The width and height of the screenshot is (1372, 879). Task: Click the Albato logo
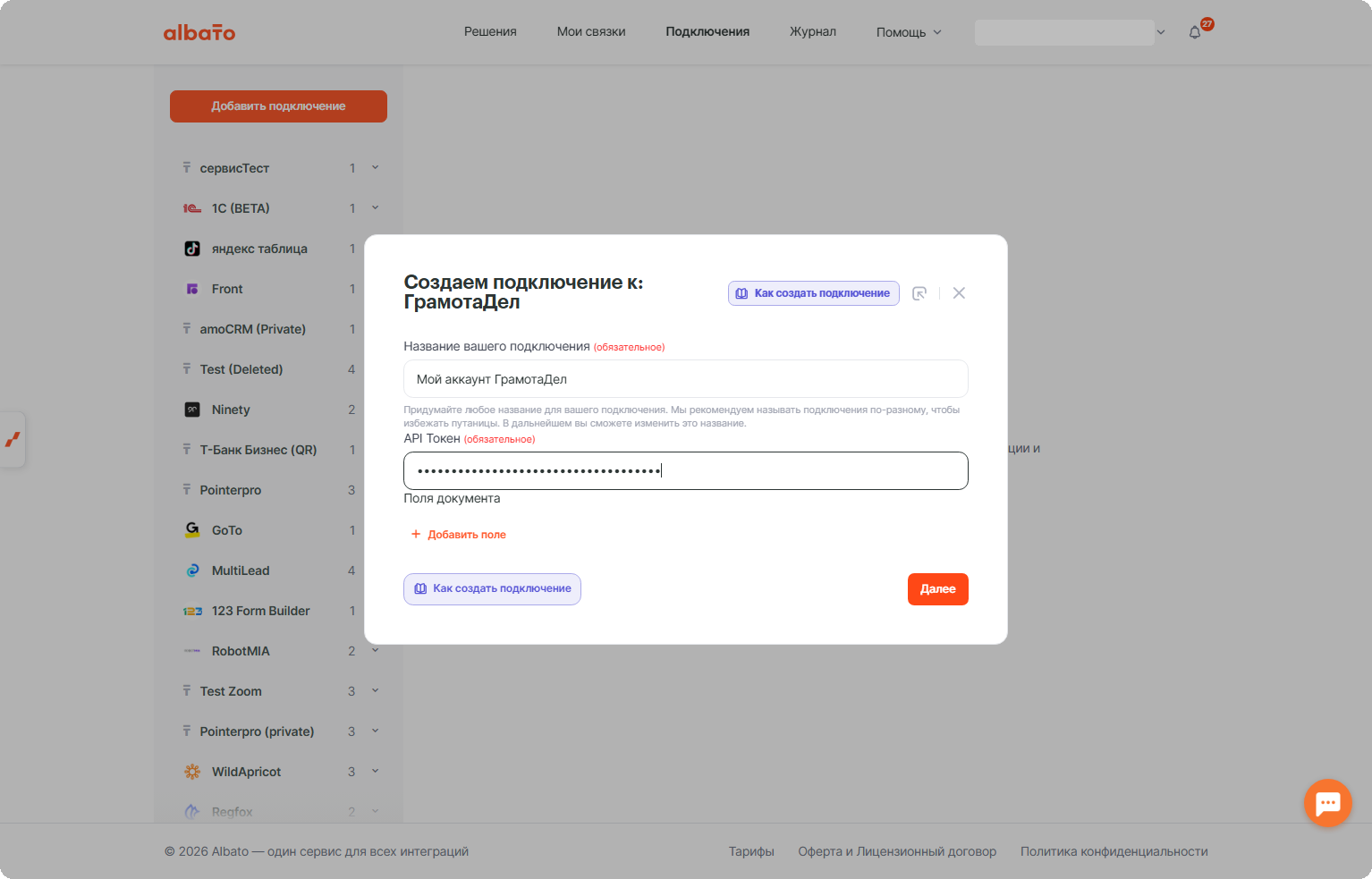[199, 32]
